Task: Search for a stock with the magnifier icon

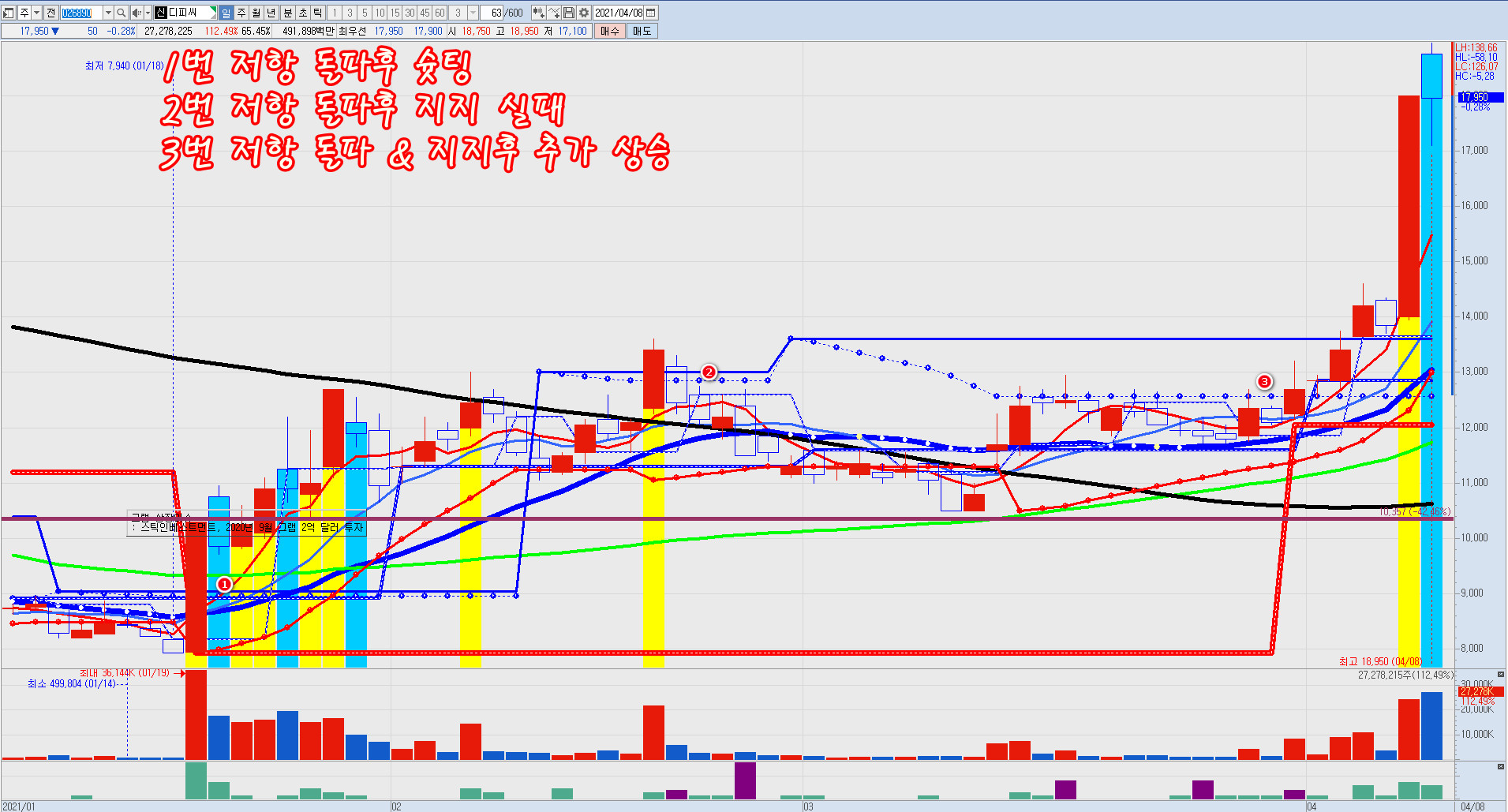Action: 121,13
